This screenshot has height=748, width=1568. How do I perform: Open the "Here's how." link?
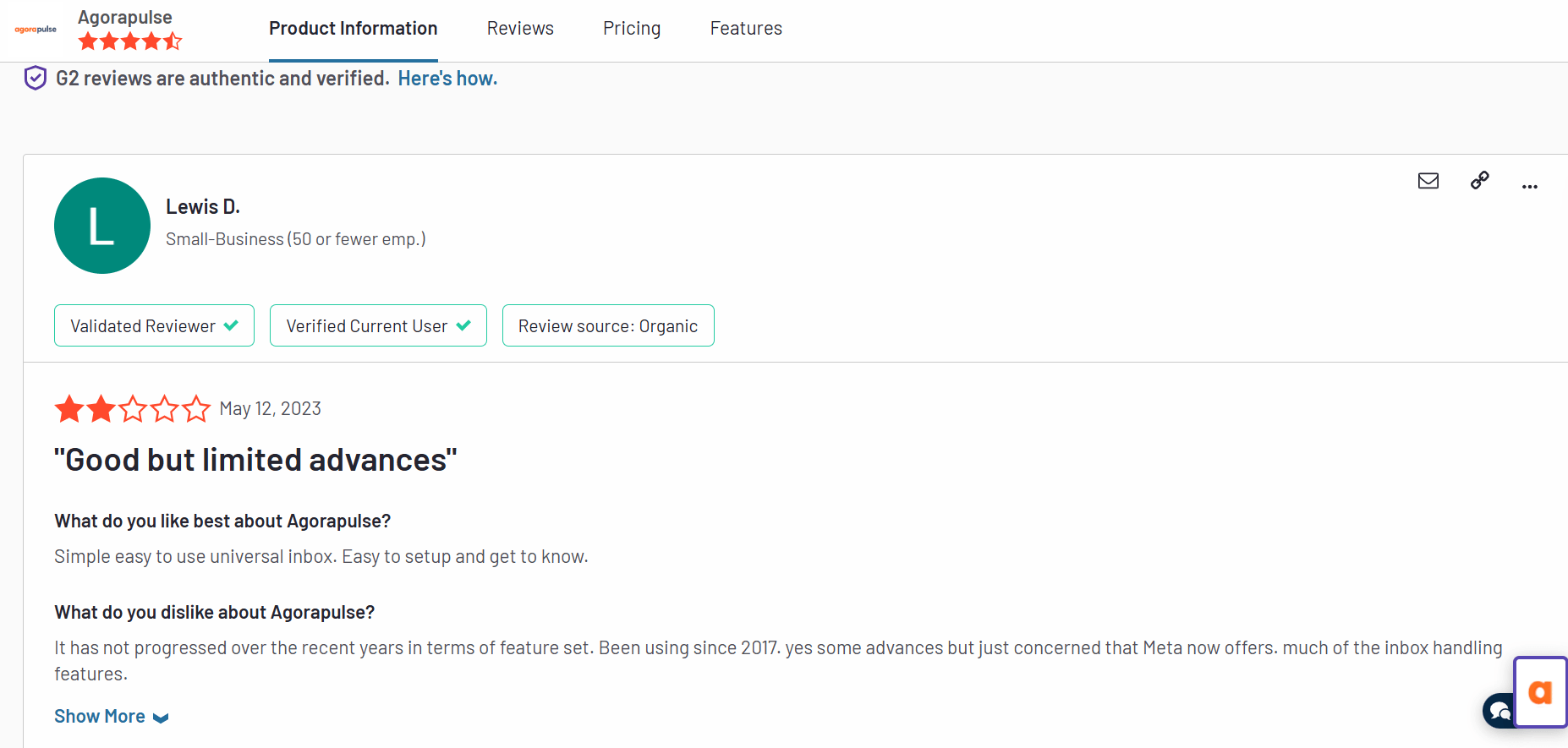[x=447, y=79]
